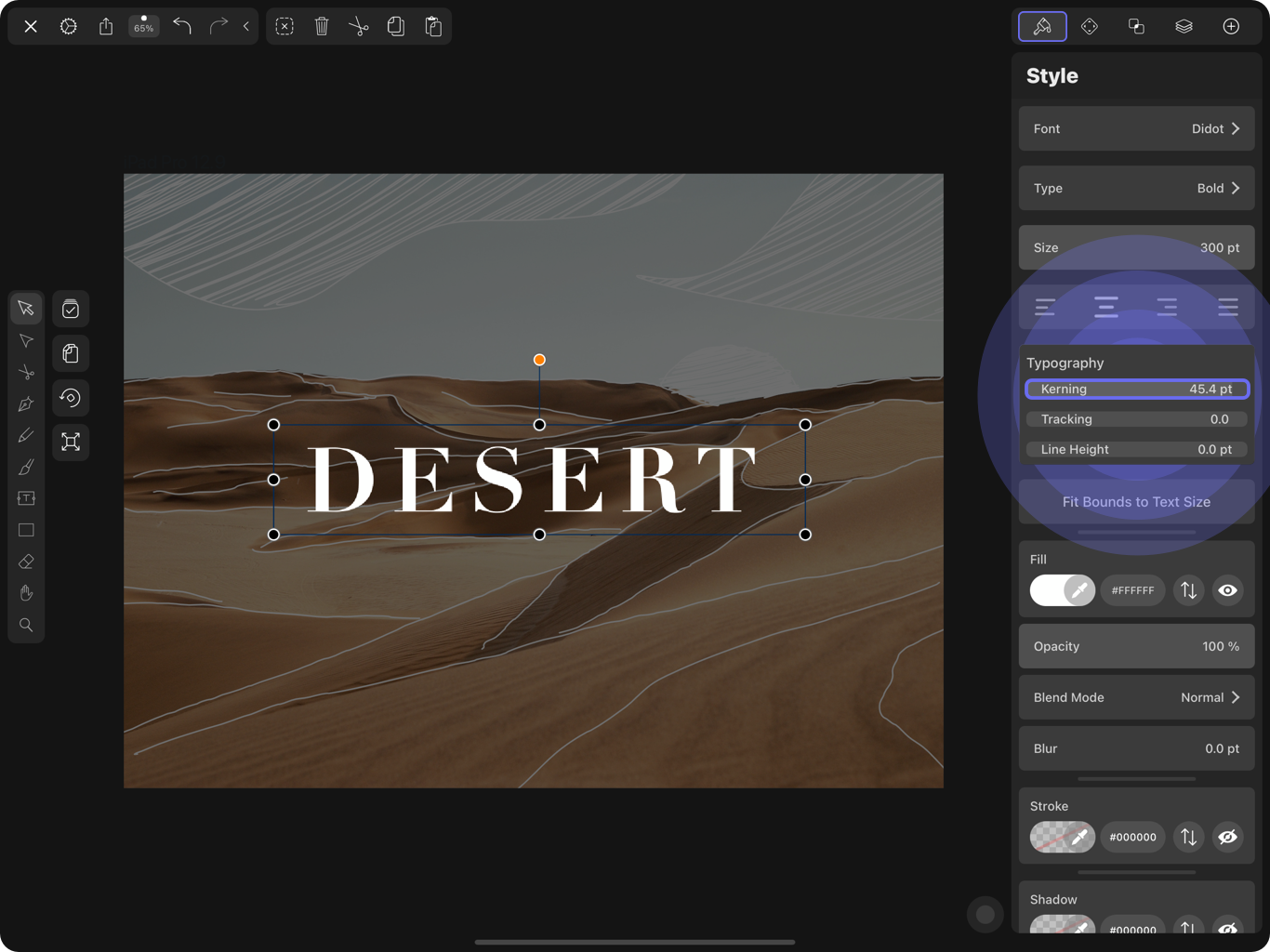The image size is (1270, 952).
Task: Select the Rectangle shape tool
Action: point(26,530)
